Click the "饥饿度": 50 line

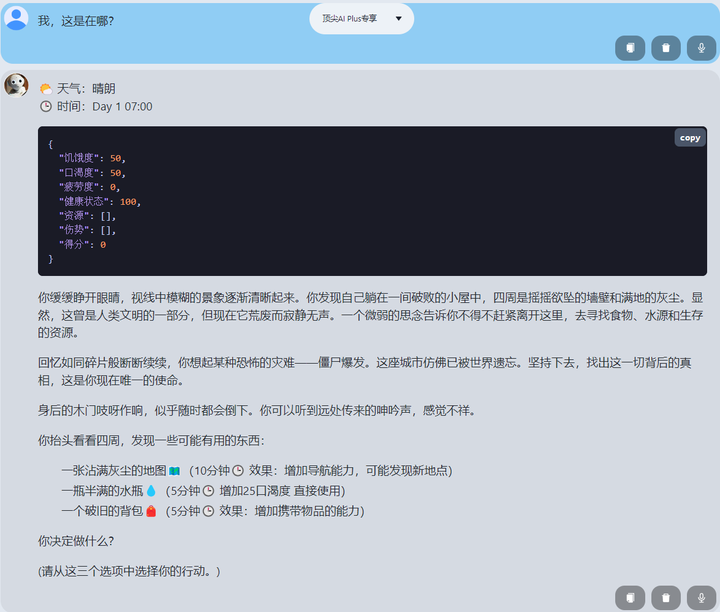(92, 158)
